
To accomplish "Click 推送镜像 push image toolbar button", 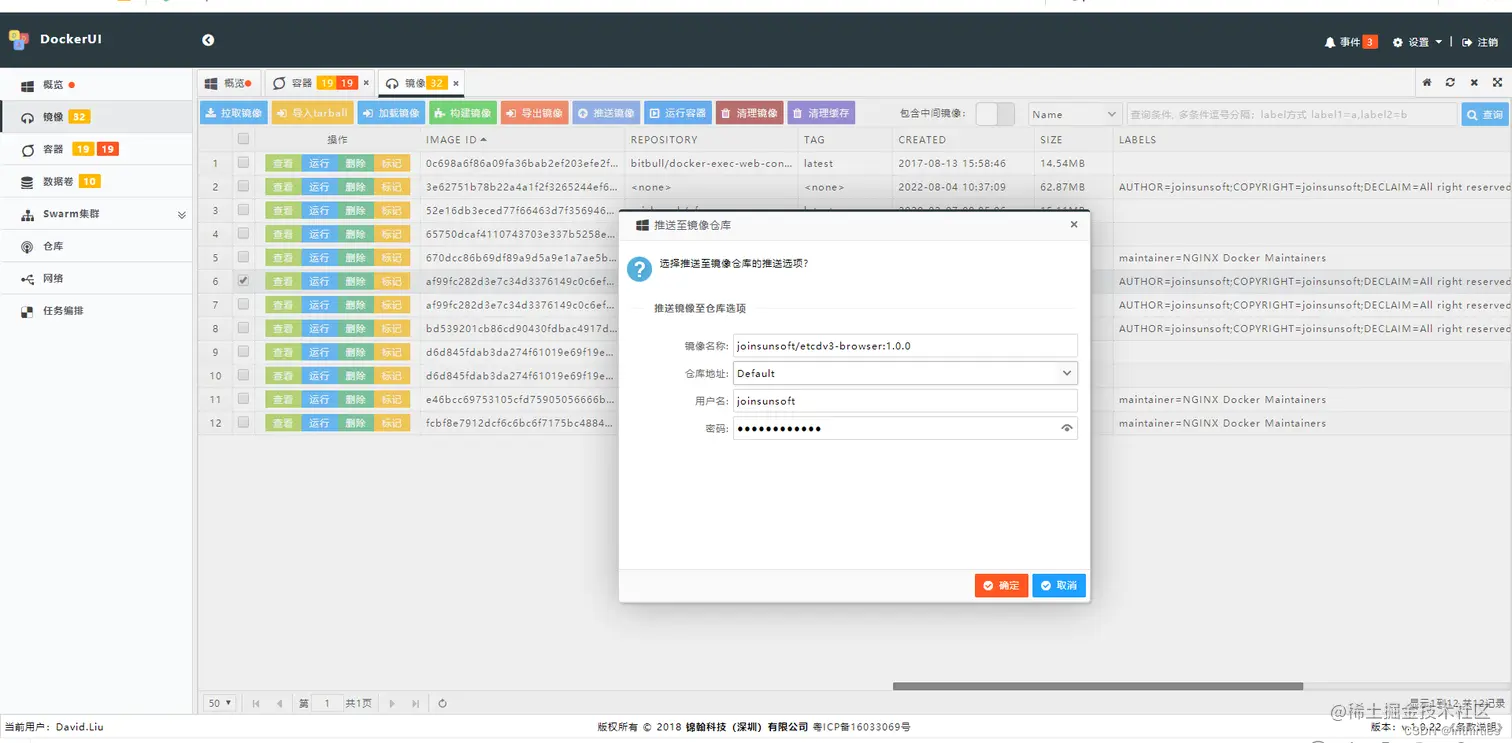I will pyautogui.click(x=606, y=113).
